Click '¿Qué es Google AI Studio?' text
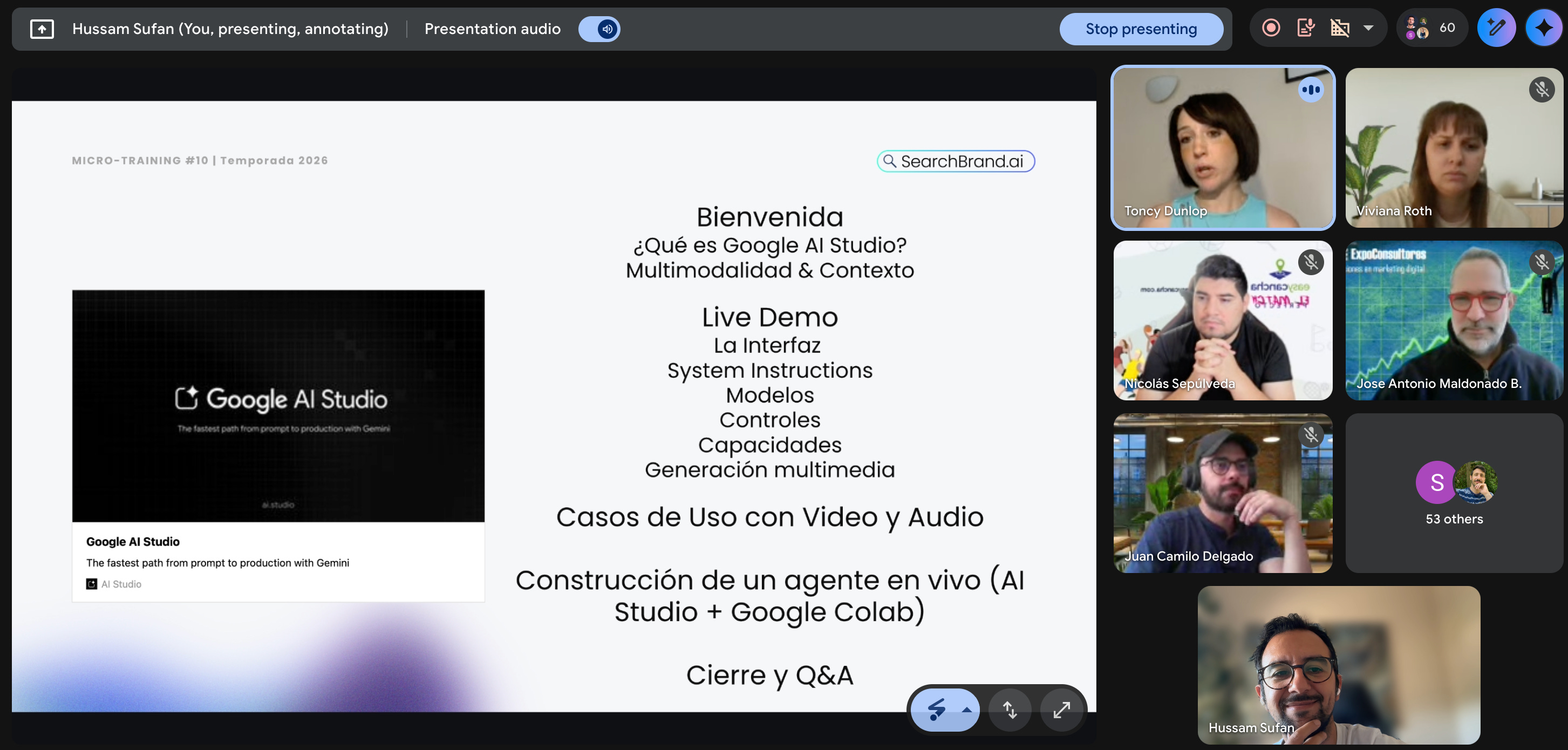Image resolution: width=1568 pixels, height=750 pixels. click(x=769, y=246)
